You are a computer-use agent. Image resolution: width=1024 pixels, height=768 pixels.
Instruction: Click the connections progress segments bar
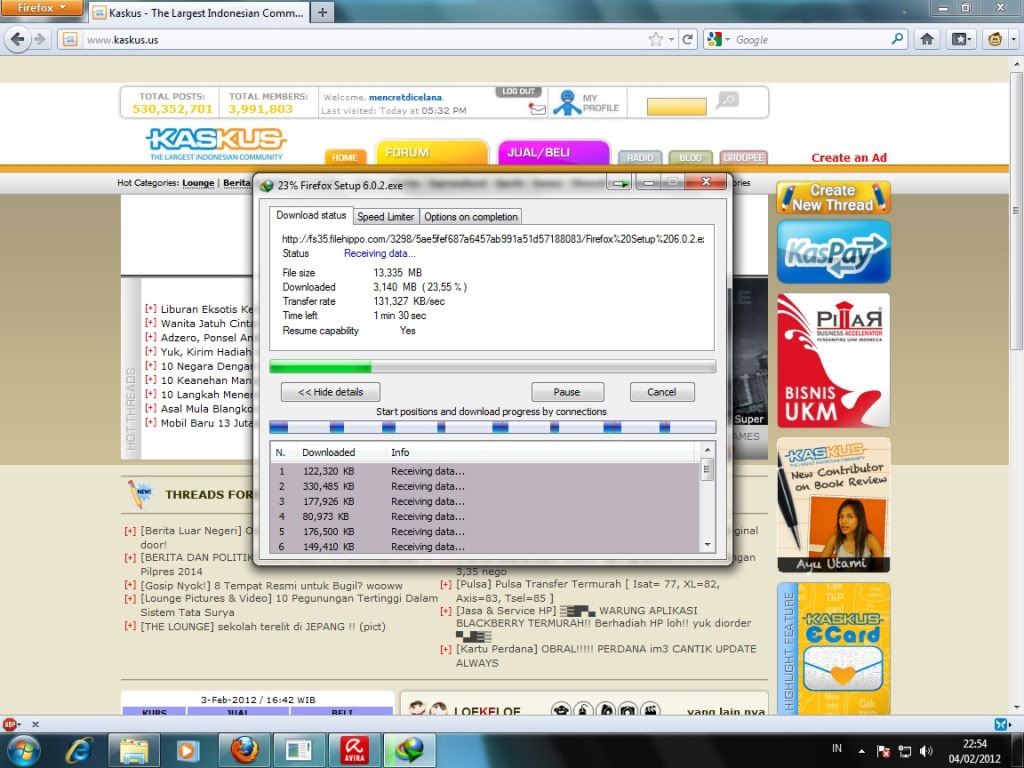click(492, 427)
